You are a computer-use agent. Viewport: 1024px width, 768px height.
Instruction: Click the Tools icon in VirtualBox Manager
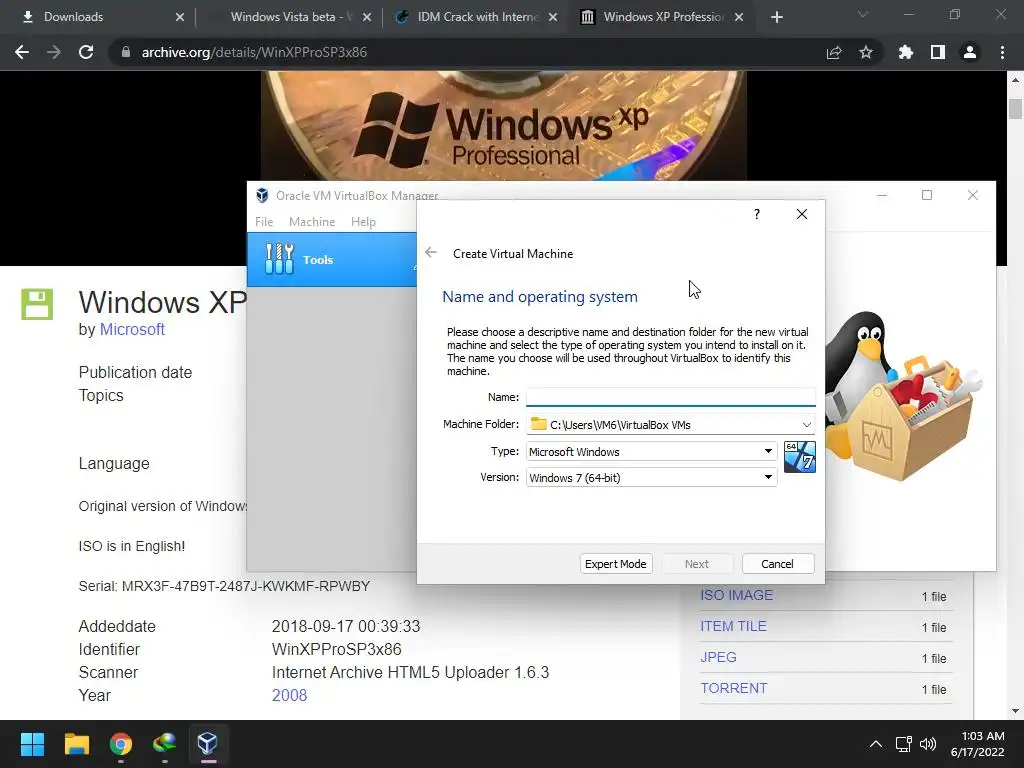[x=280, y=259]
